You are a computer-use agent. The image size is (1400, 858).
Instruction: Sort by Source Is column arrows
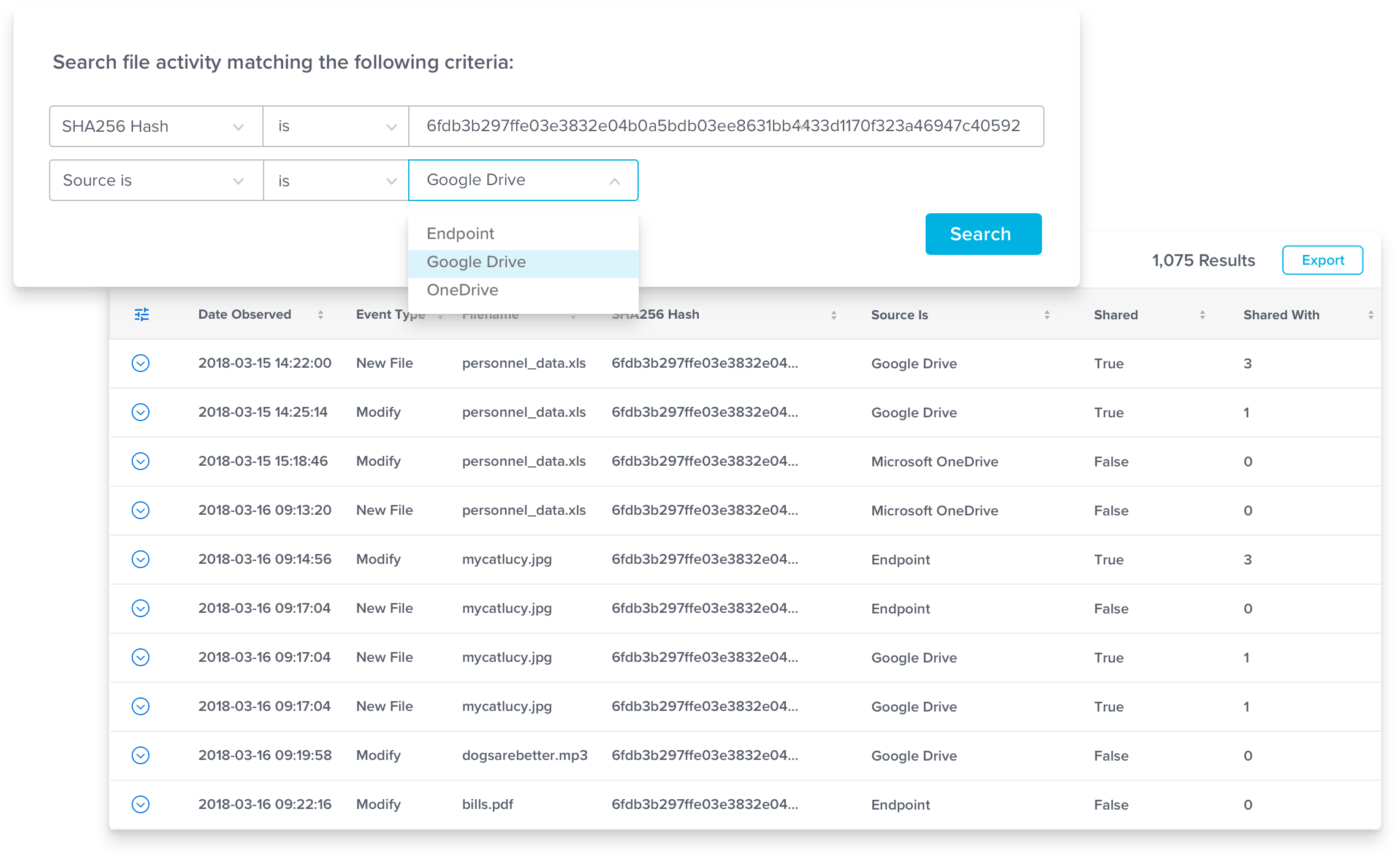[x=1047, y=315]
